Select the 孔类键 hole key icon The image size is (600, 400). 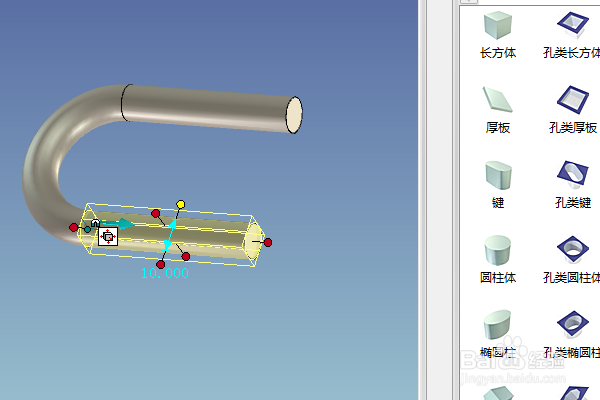point(572,175)
